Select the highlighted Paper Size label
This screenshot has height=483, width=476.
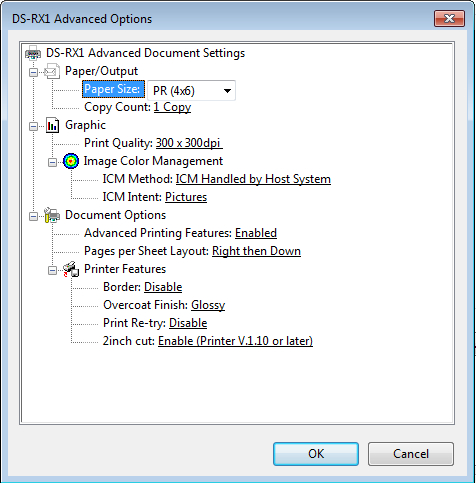[113, 89]
